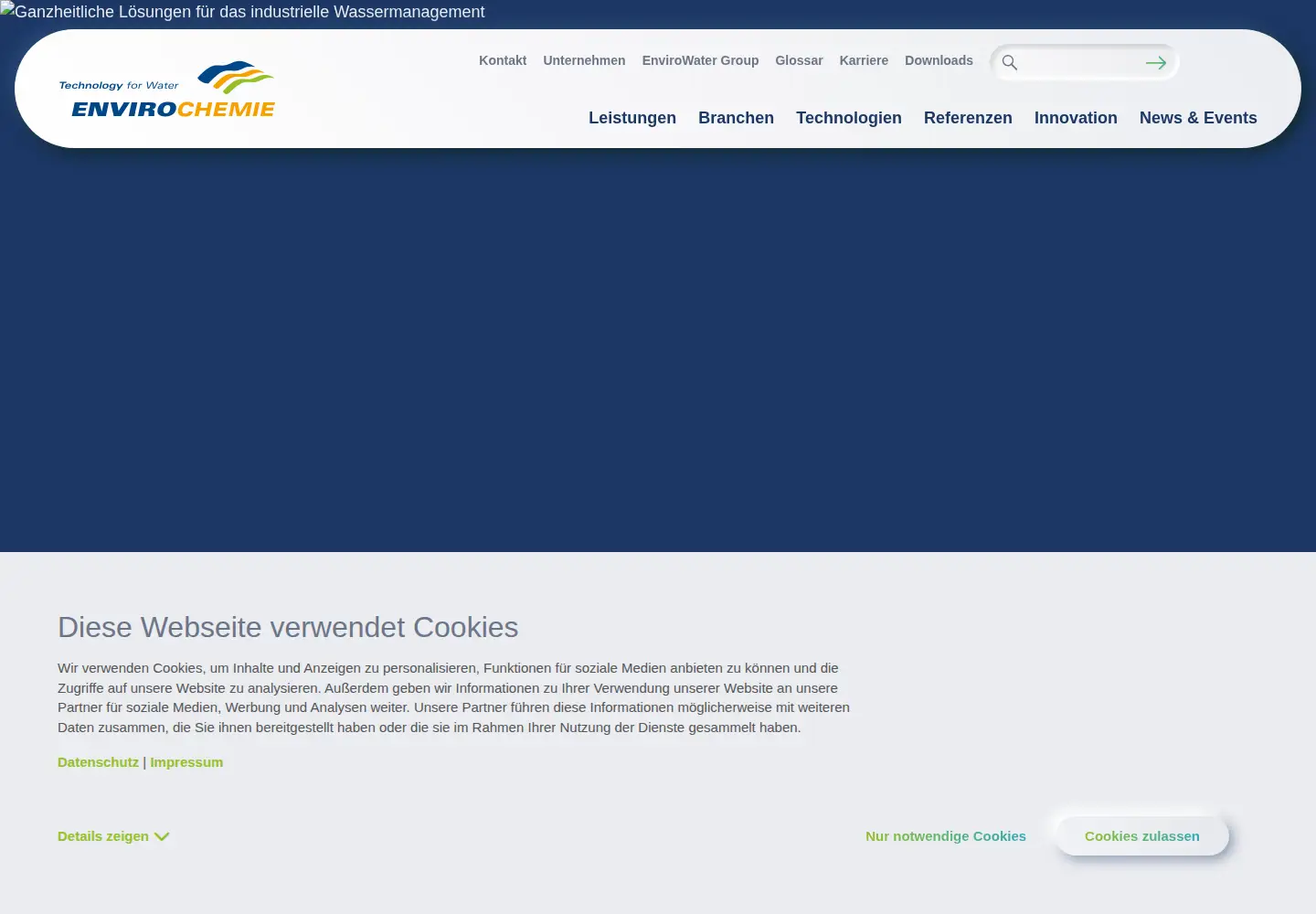This screenshot has height=914, width=1316.
Task: Open the Glossar page
Action: 799,60
